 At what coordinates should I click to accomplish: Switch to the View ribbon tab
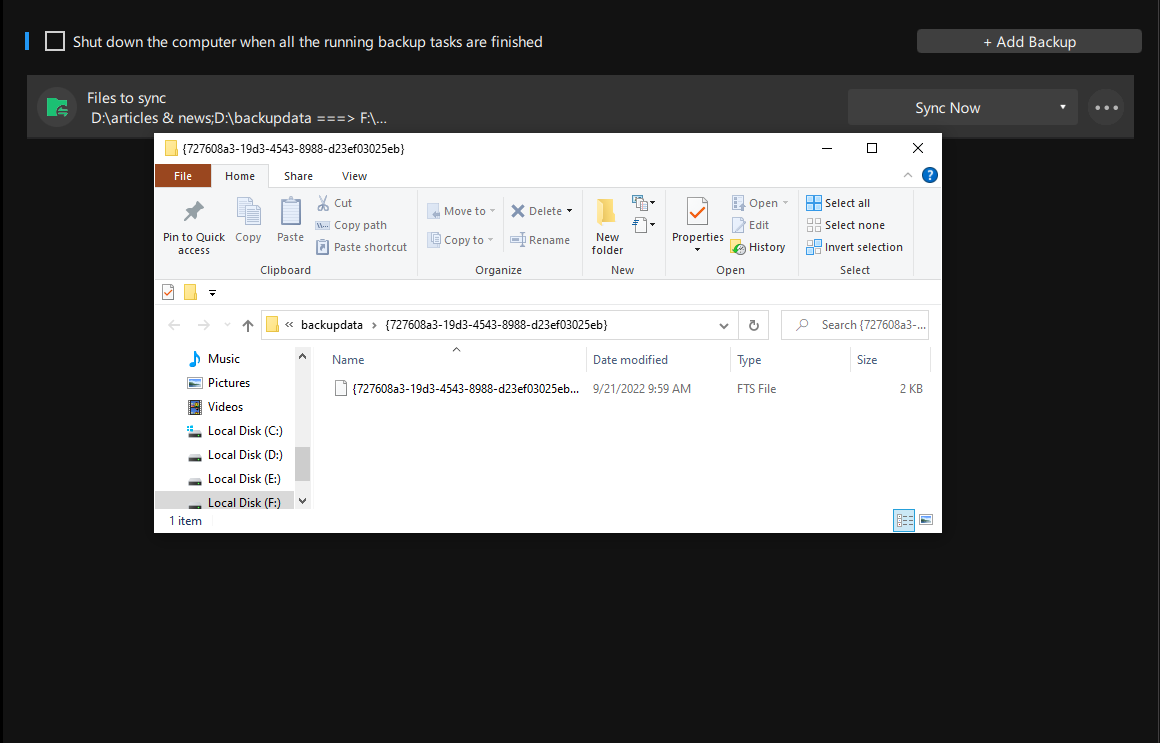coord(354,175)
